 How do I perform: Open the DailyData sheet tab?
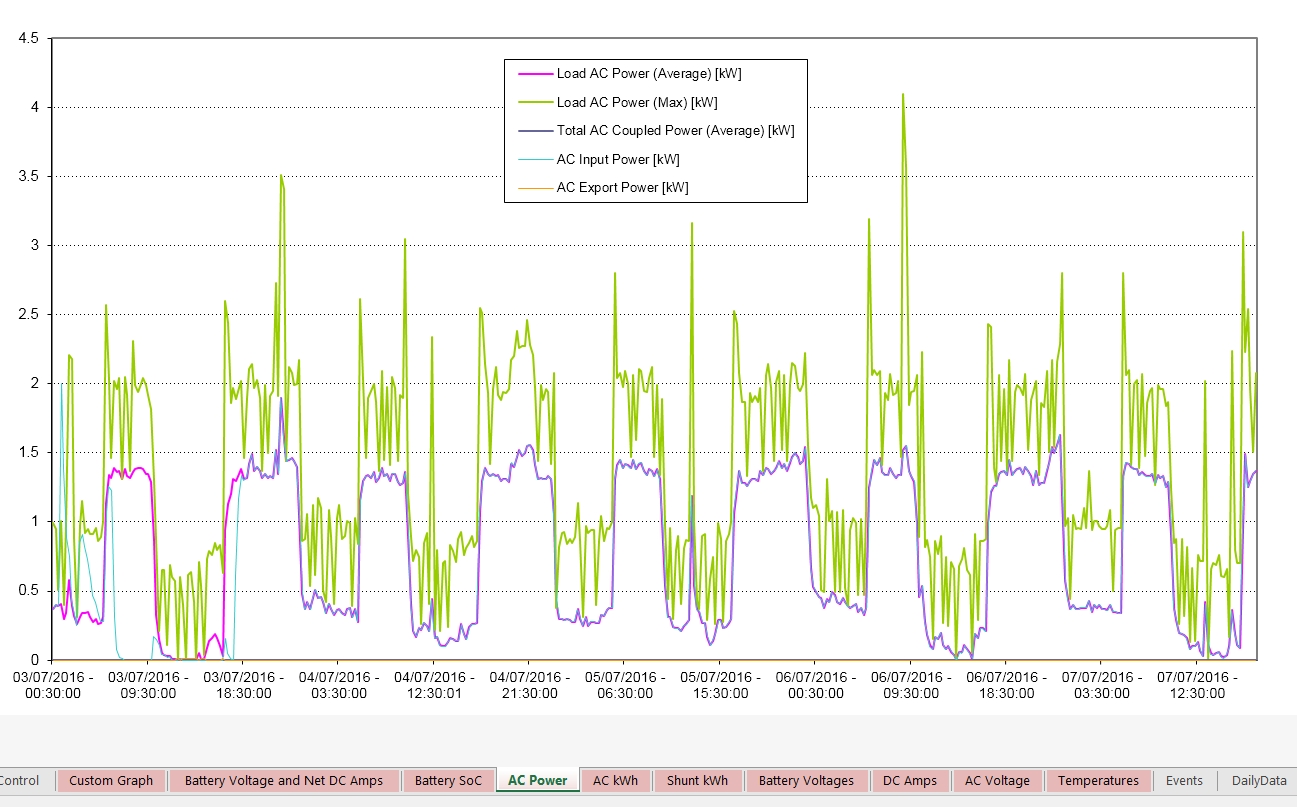pos(1258,781)
